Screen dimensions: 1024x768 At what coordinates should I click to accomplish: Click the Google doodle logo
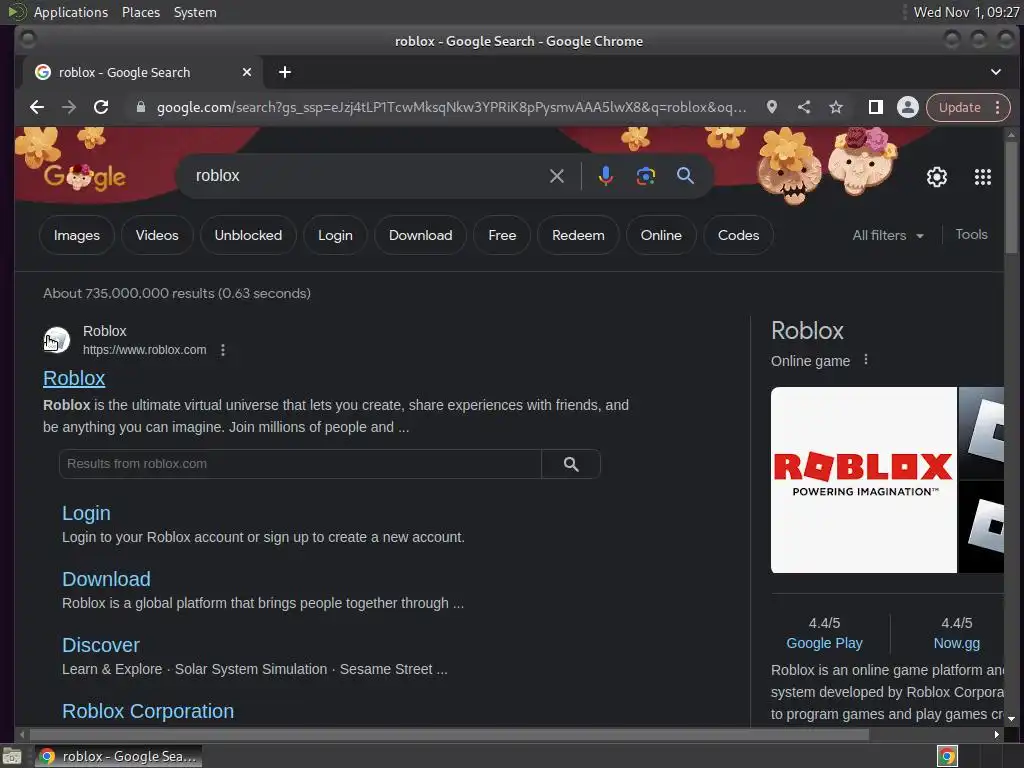coord(85,177)
